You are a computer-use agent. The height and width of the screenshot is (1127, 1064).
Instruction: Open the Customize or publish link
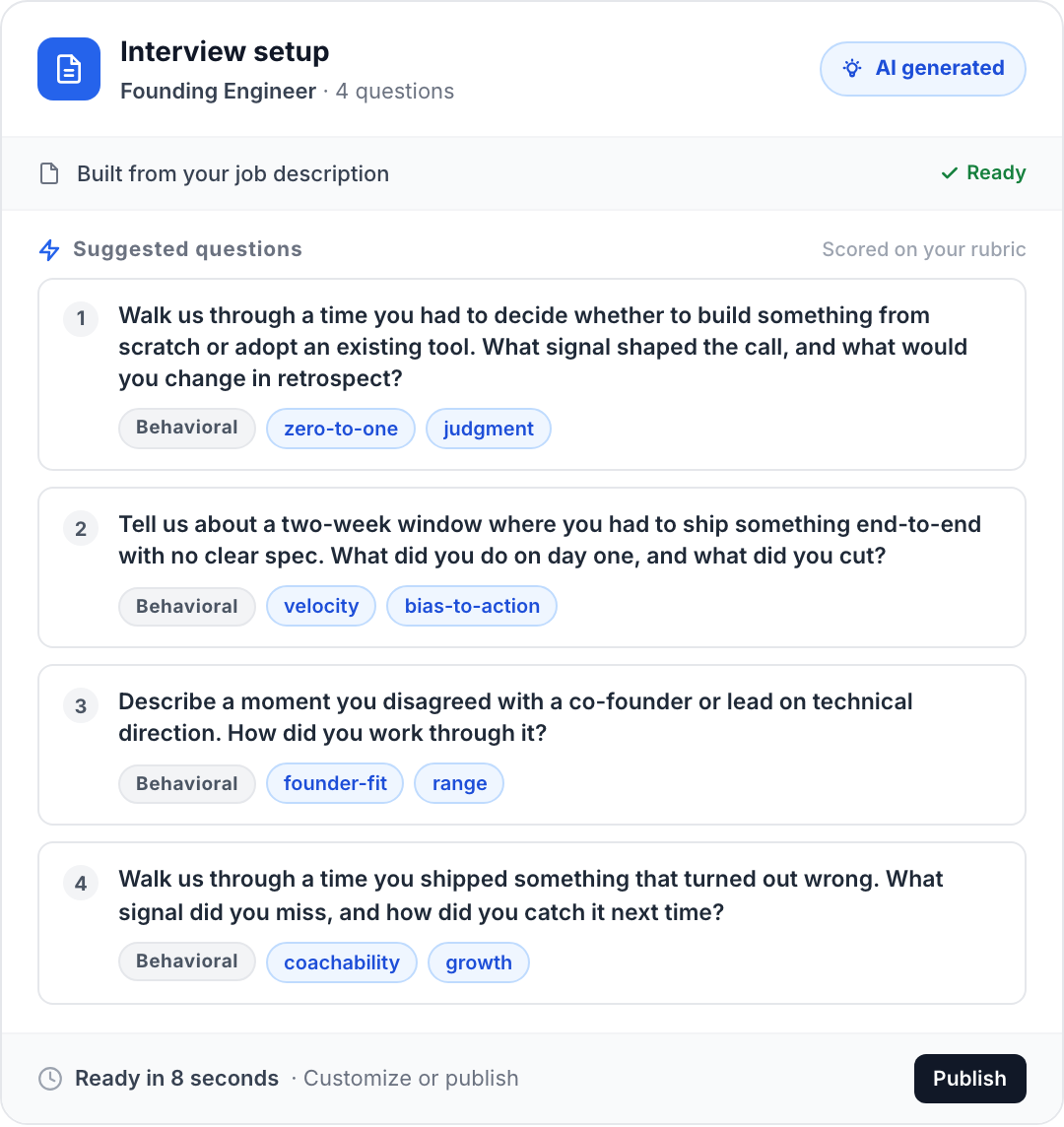(411, 1078)
